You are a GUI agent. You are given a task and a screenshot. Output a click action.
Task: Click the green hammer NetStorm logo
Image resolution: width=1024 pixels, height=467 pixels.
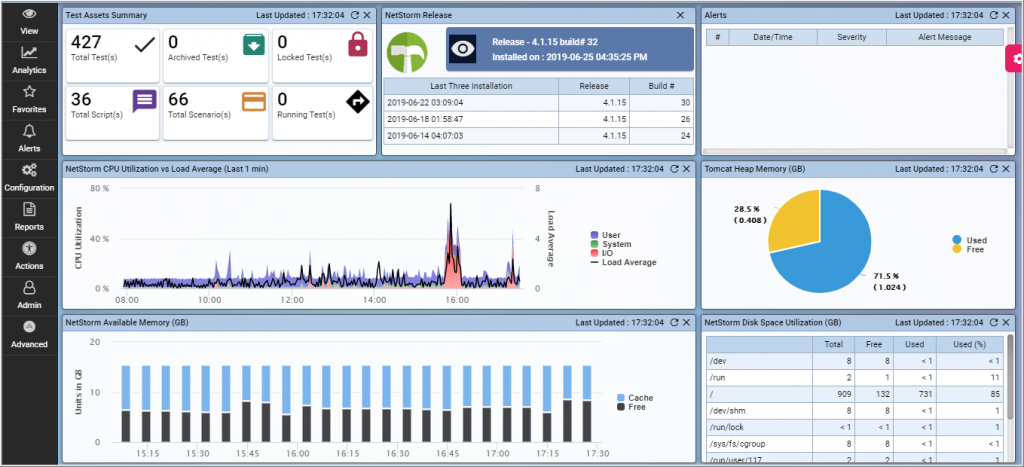click(407, 52)
